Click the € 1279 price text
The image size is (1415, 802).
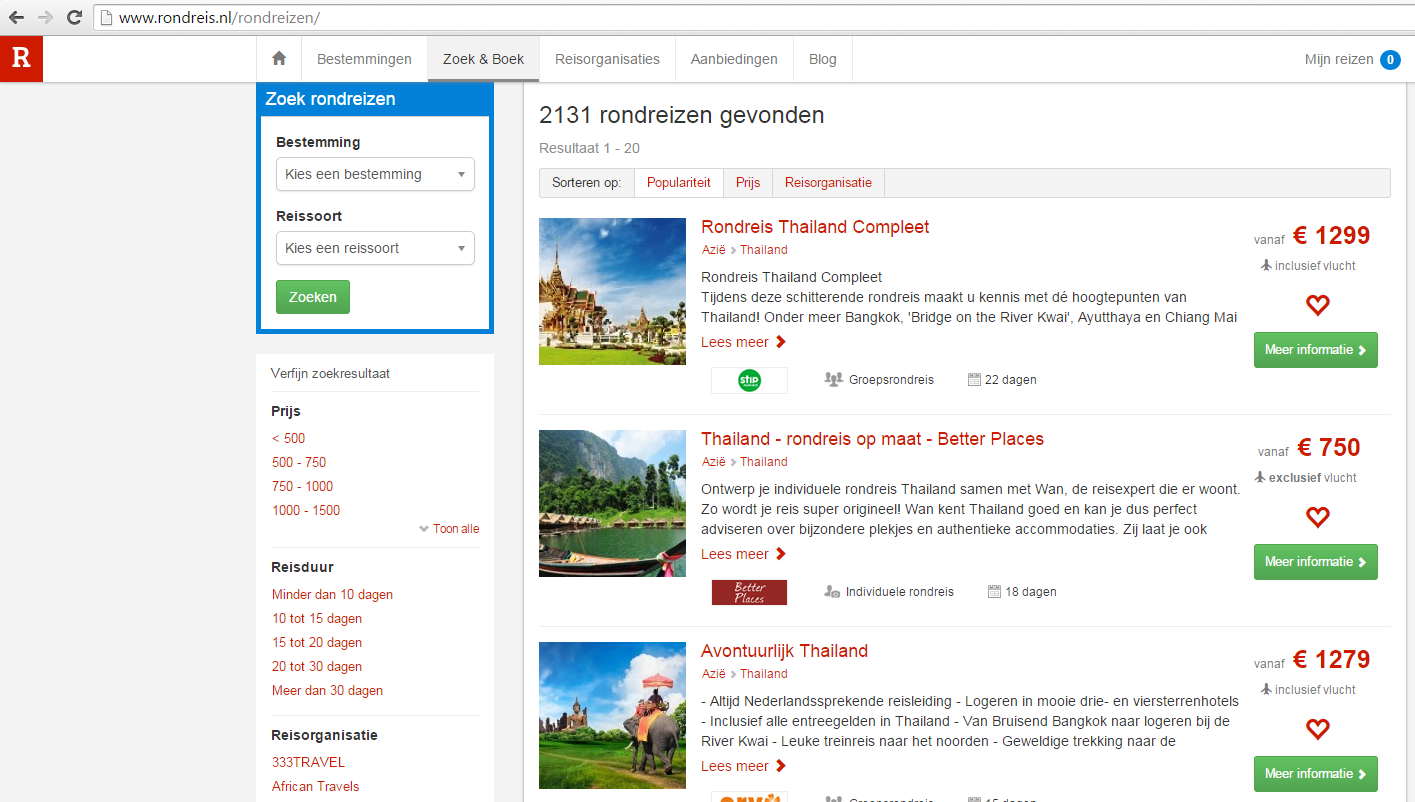(1331, 660)
